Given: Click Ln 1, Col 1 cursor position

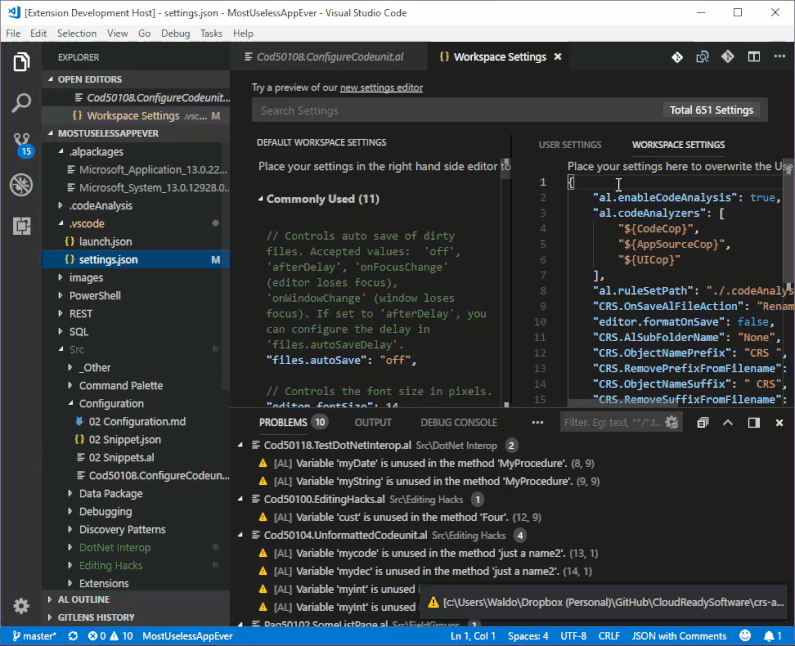Looking at the screenshot, I should [473, 636].
